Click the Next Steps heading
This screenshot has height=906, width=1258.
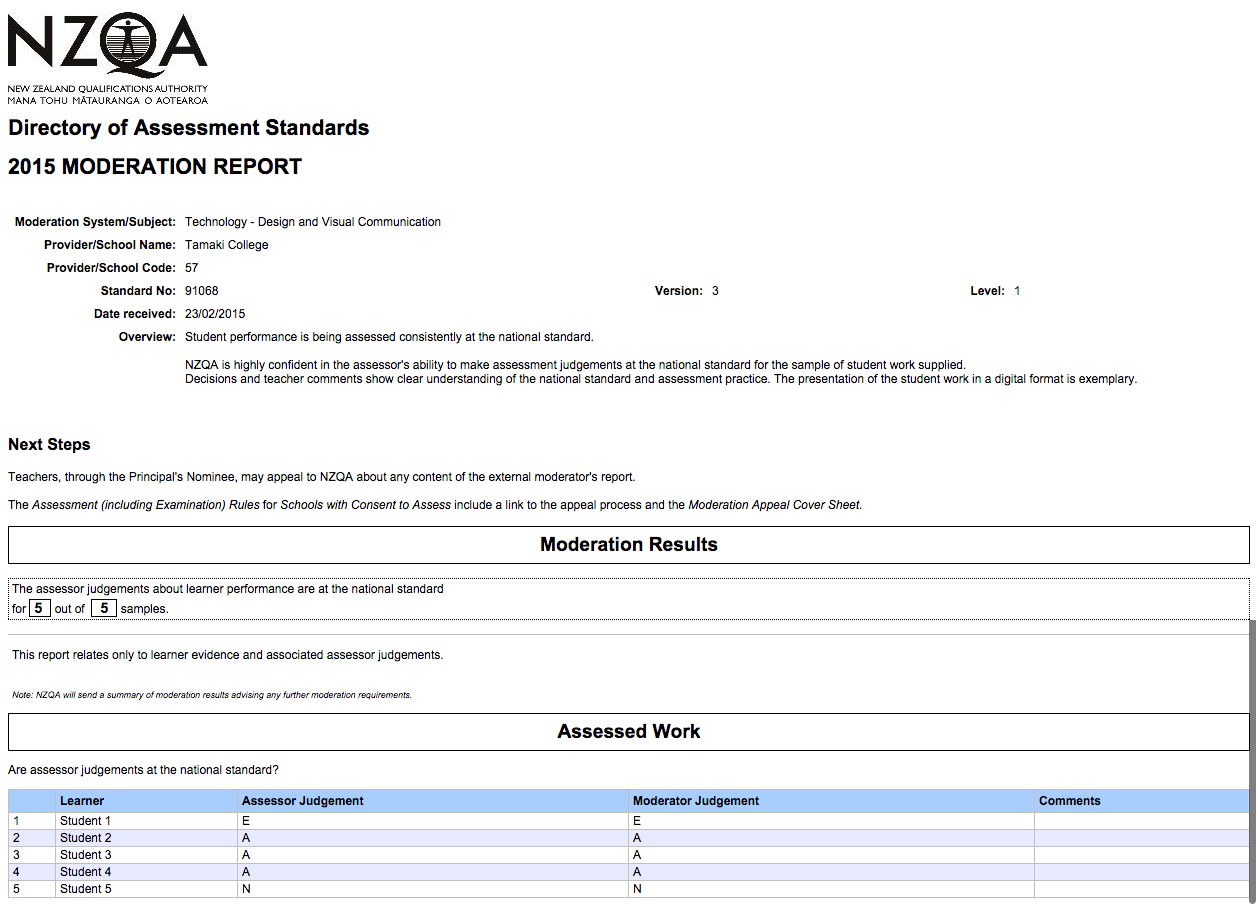(x=49, y=445)
